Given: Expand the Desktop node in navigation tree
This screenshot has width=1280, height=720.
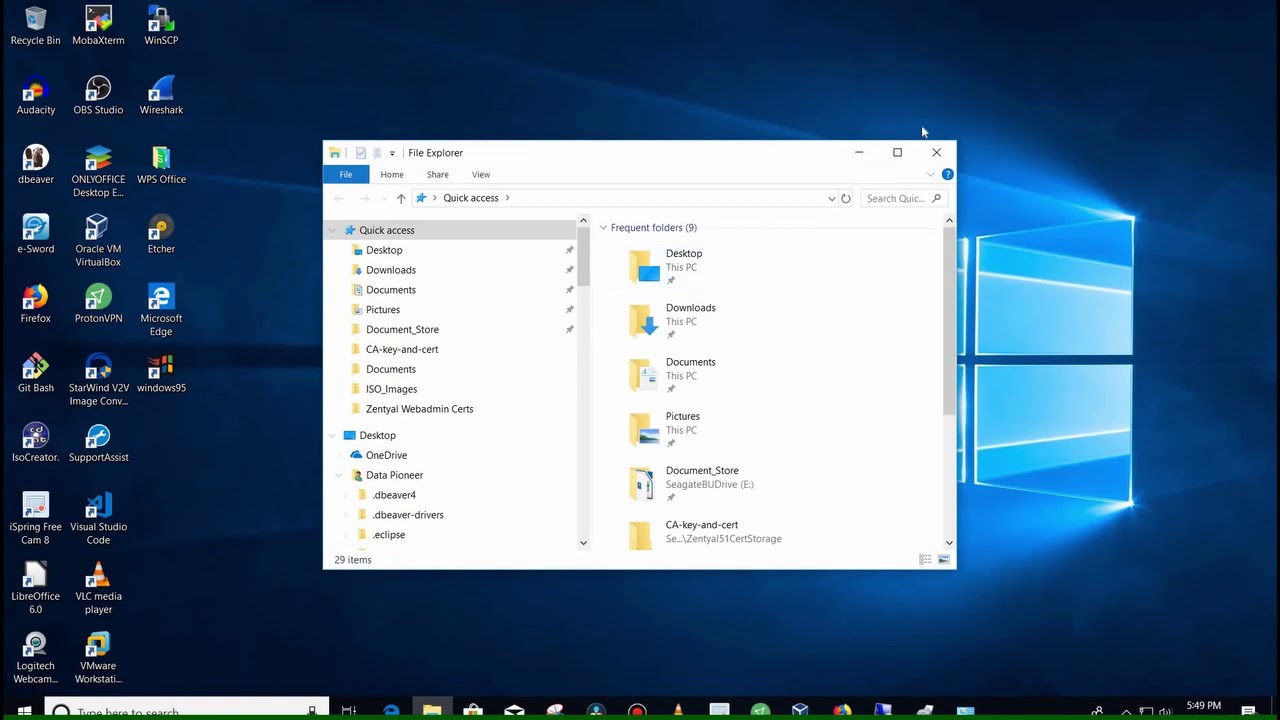Looking at the screenshot, I should coord(332,435).
